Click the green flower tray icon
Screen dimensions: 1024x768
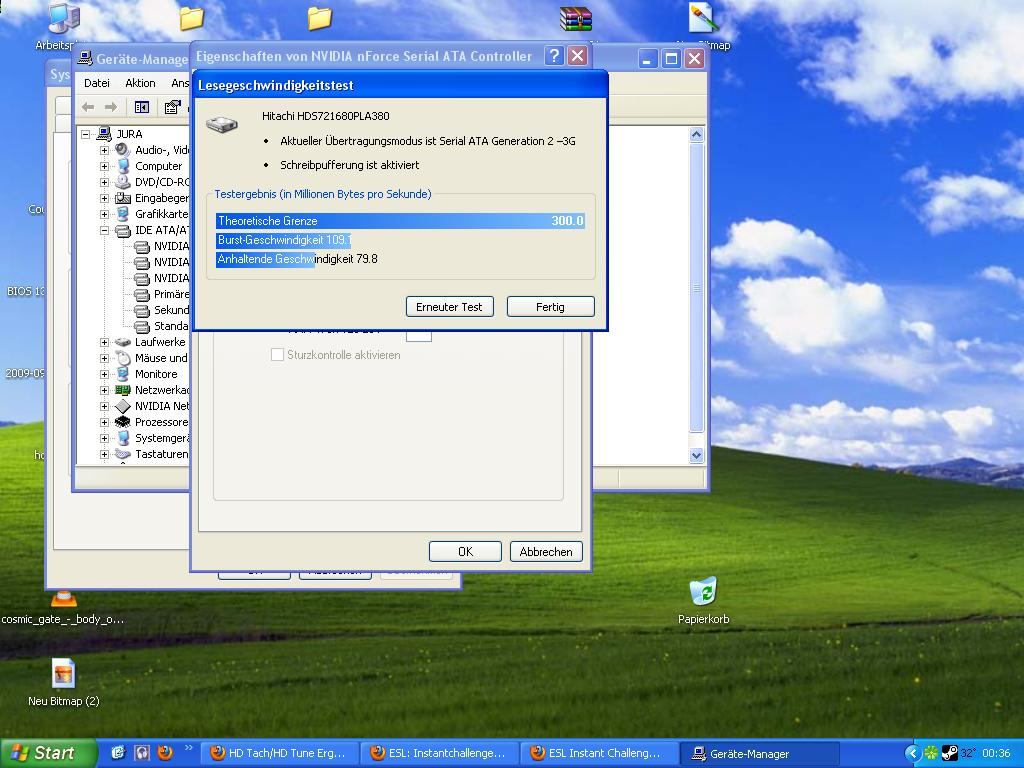pyautogui.click(x=932, y=754)
